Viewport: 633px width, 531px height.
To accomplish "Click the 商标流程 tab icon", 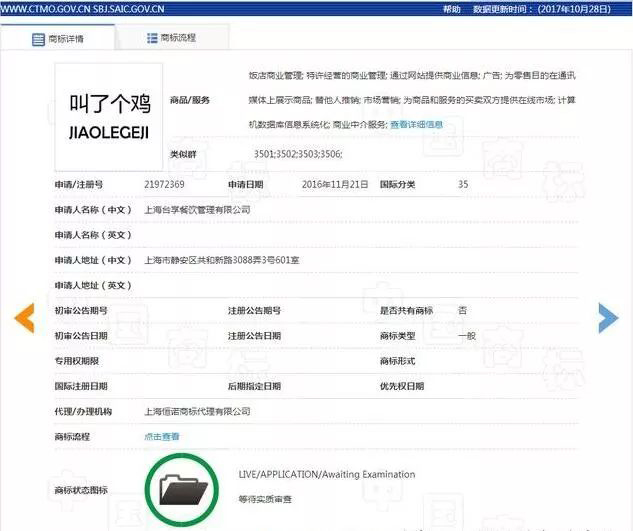I will point(152,38).
